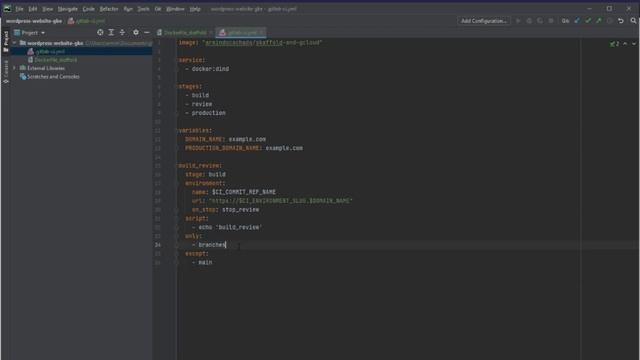Click the Git update project arrow icon
640x360 pixels.
coord(577,21)
